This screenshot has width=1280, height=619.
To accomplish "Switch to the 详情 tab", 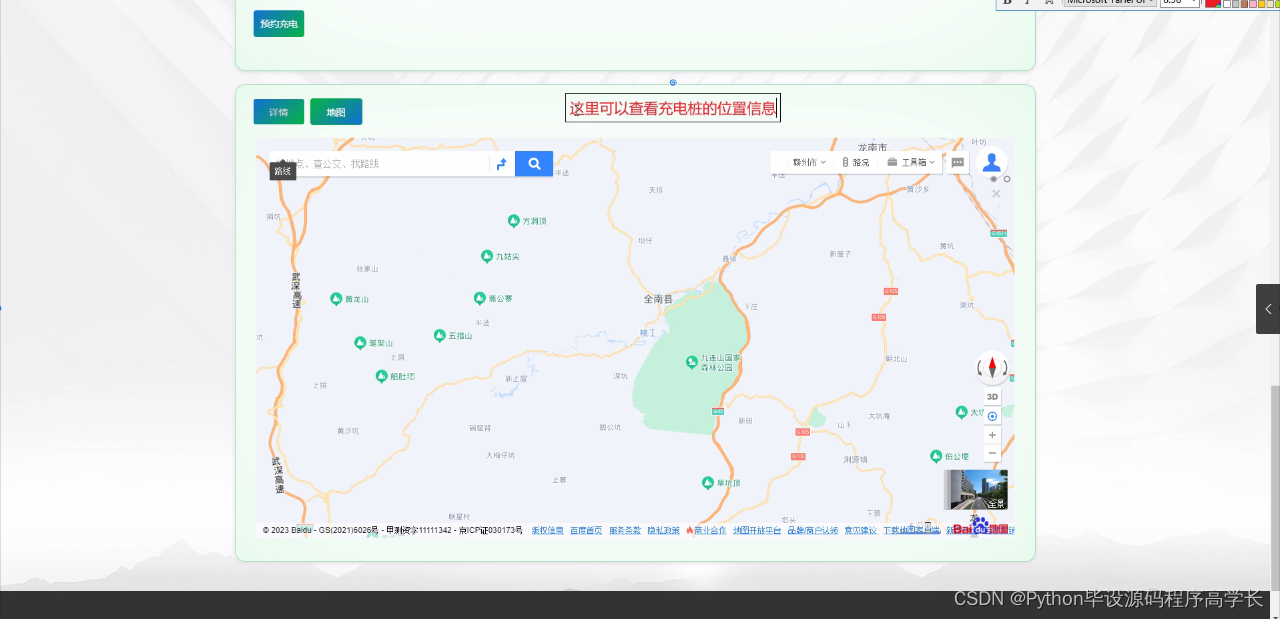I will point(278,111).
